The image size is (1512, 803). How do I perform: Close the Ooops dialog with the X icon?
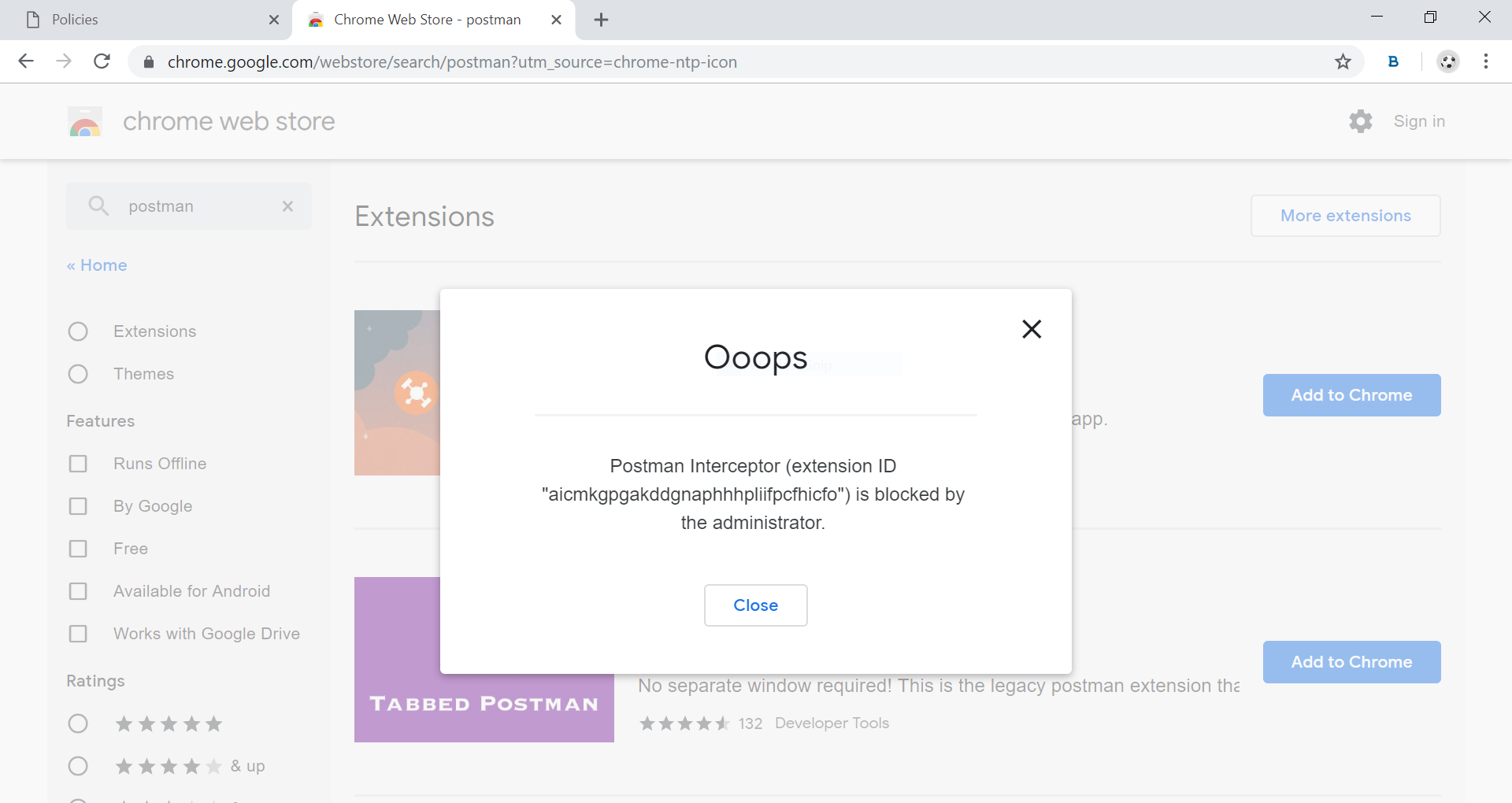tap(1032, 329)
